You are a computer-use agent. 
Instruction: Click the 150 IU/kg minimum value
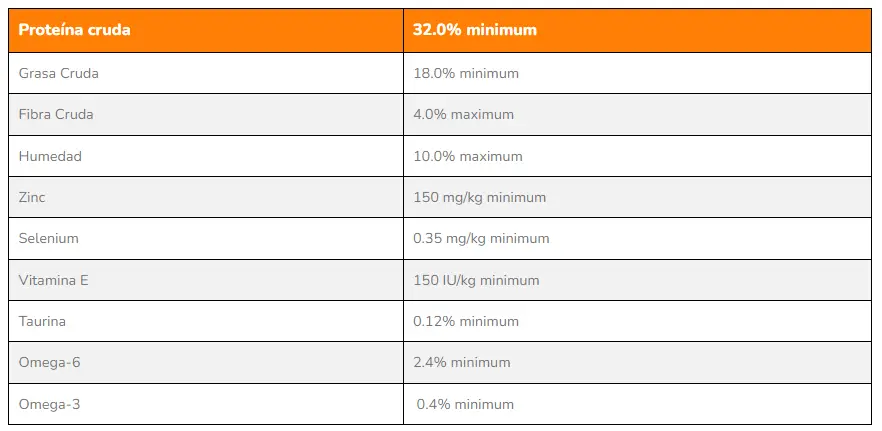point(476,280)
